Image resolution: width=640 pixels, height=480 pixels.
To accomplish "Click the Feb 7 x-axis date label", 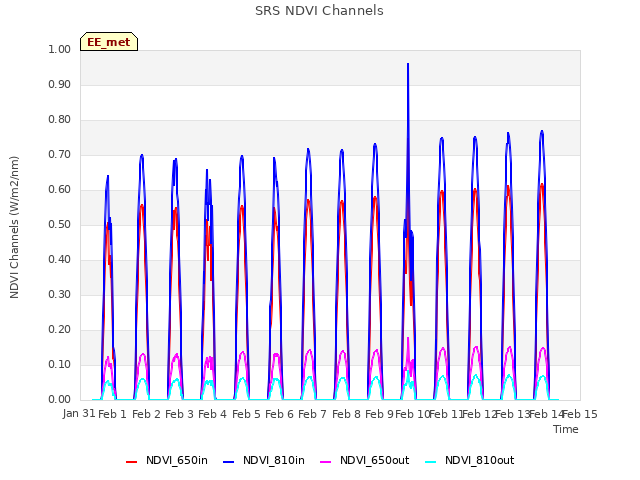I will point(313,414).
